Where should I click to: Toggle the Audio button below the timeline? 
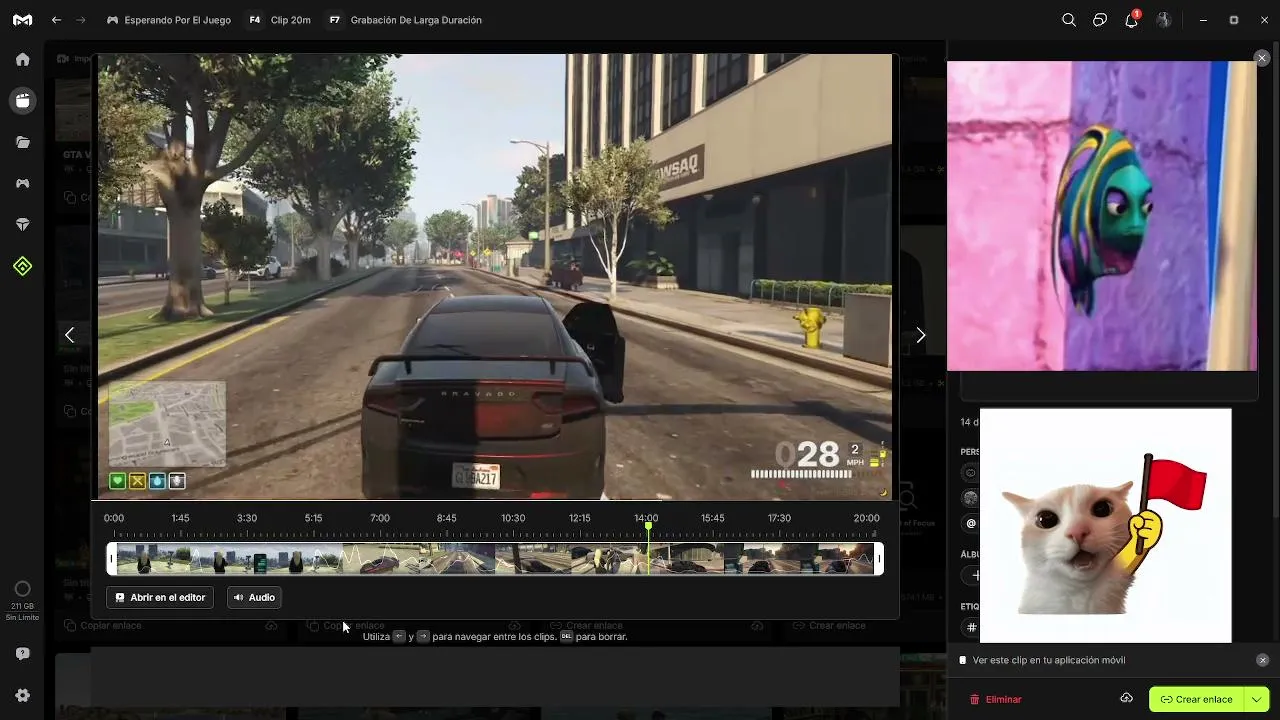click(x=254, y=597)
